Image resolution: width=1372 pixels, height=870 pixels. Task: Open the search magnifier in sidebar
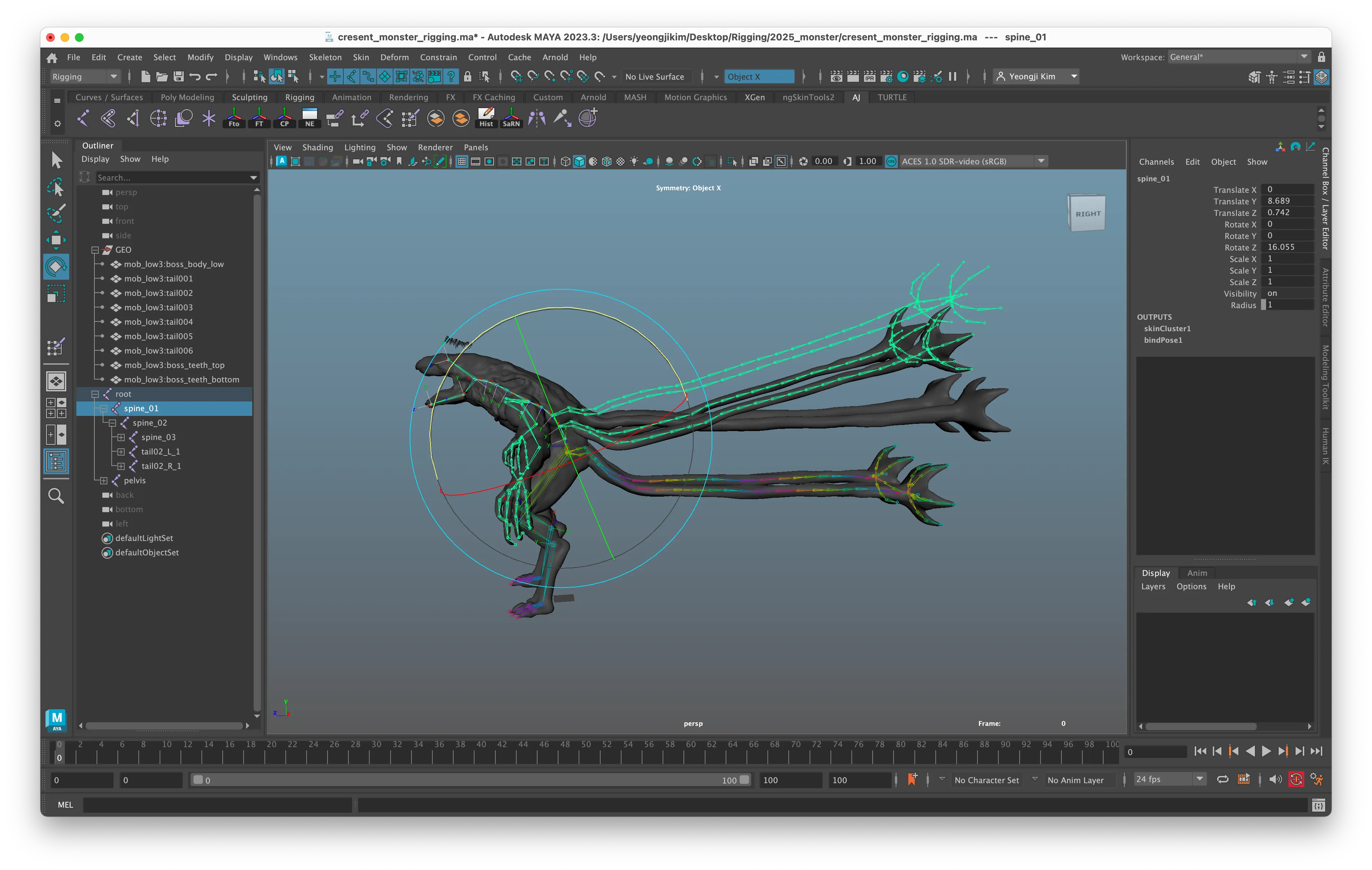pyautogui.click(x=56, y=496)
